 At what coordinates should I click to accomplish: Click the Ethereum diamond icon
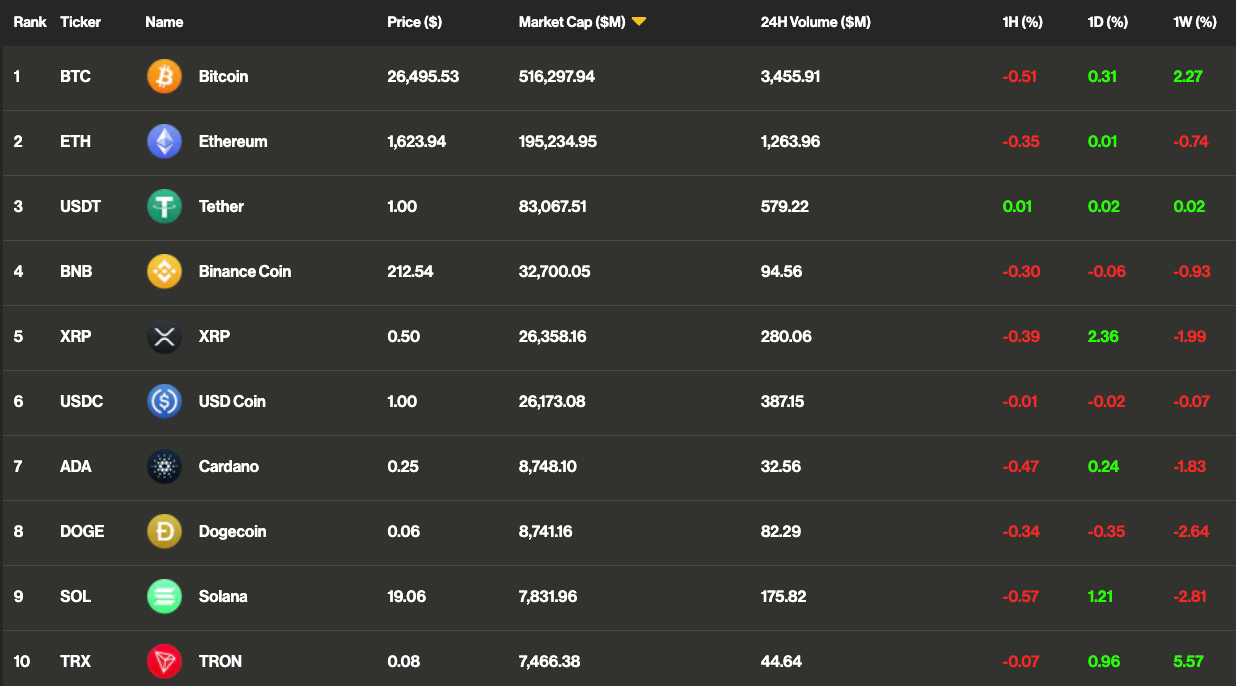click(x=164, y=141)
